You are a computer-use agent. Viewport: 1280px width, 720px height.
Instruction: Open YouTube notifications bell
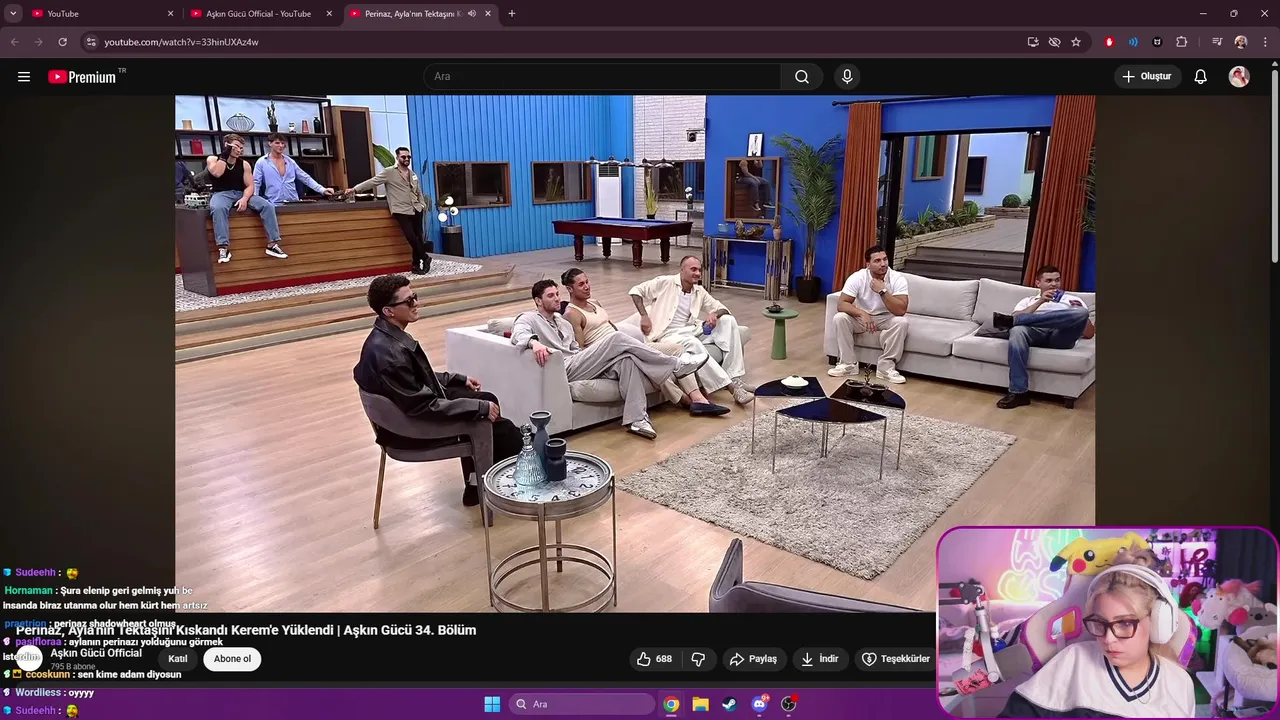[x=1201, y=77]
